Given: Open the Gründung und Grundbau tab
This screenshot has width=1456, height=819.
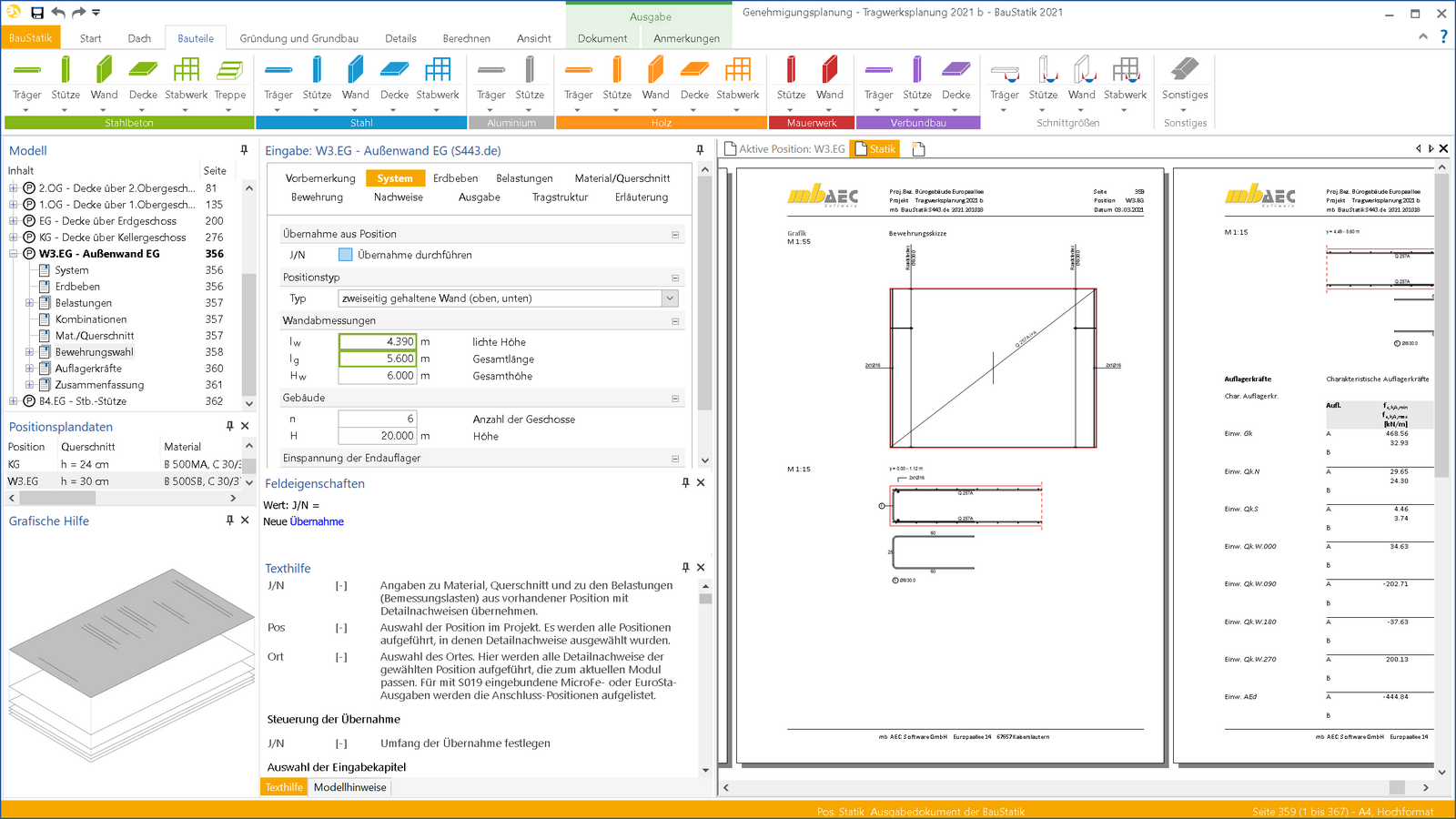Looking at the screenshot, I should tap(298, 38).
